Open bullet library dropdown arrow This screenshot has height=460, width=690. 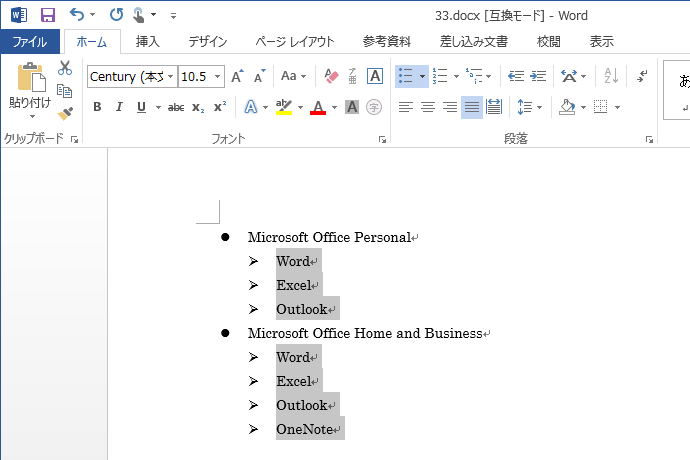click(x=422, y=77)
